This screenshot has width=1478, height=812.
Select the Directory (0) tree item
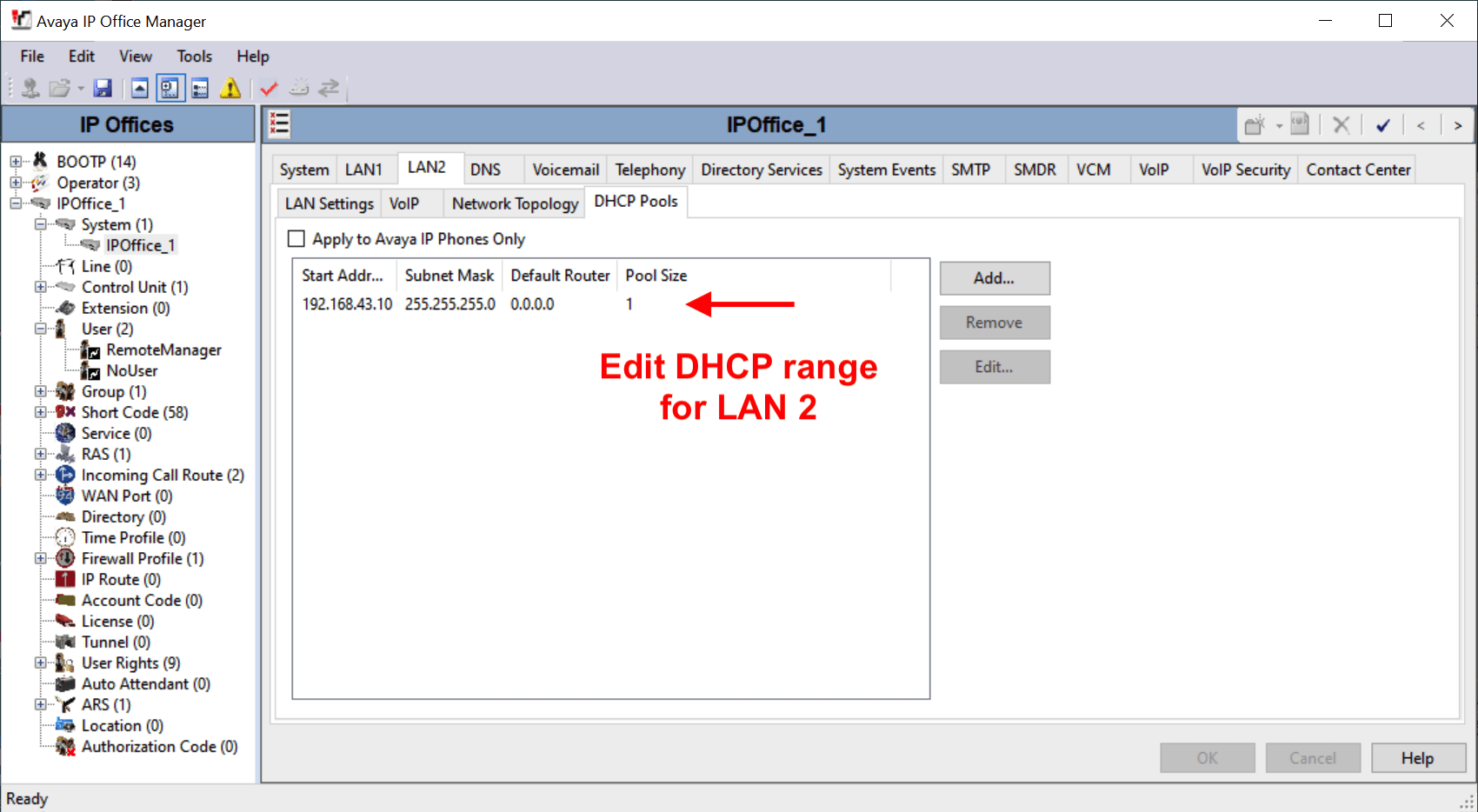tap(123, 516)
